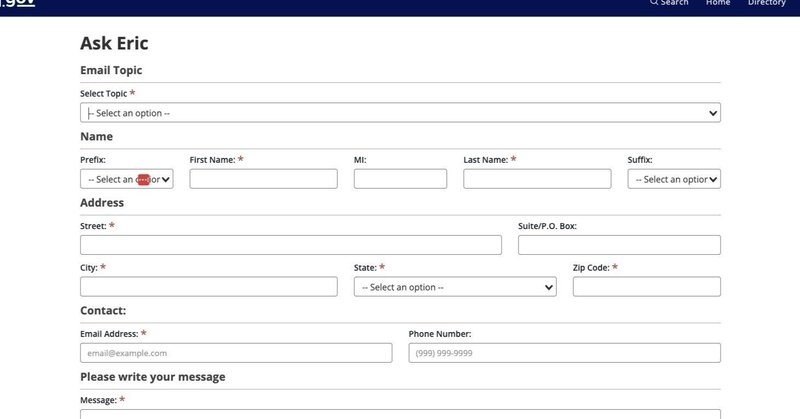
Task: Open the Directory link in the header
Action: tap(766, 3)
